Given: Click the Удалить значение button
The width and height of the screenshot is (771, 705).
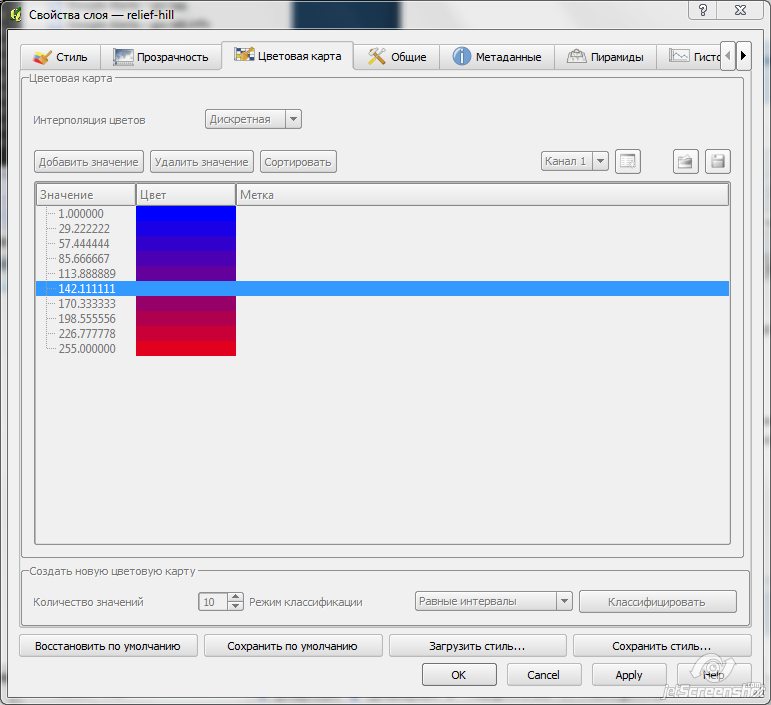Looking at the screenshot, I should coord(202,162).
